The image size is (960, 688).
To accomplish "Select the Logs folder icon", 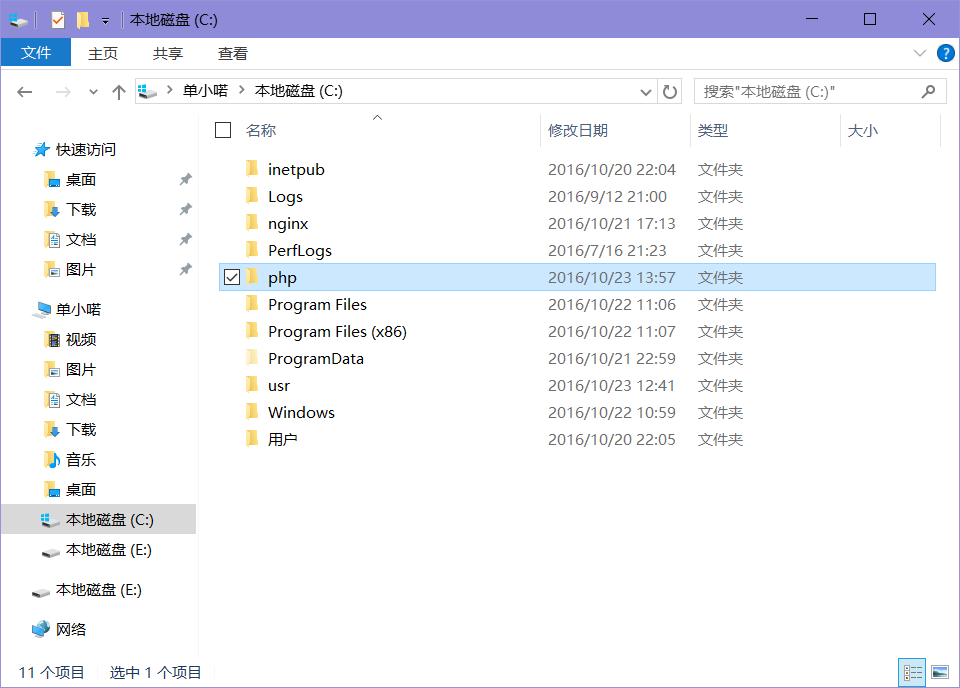I will point(252,195).
